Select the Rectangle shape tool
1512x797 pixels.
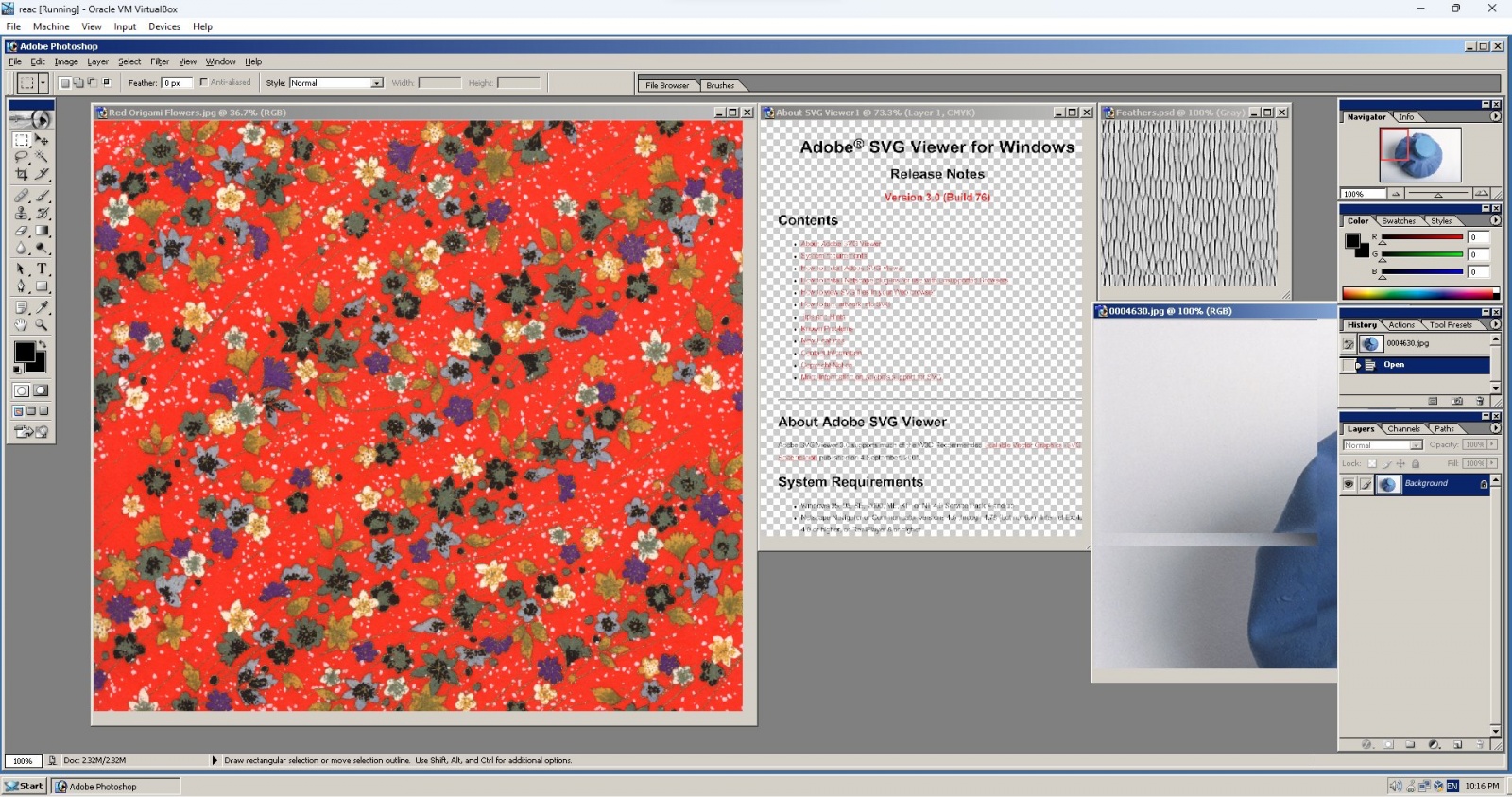pyautogui.click(x=42, y=286)
